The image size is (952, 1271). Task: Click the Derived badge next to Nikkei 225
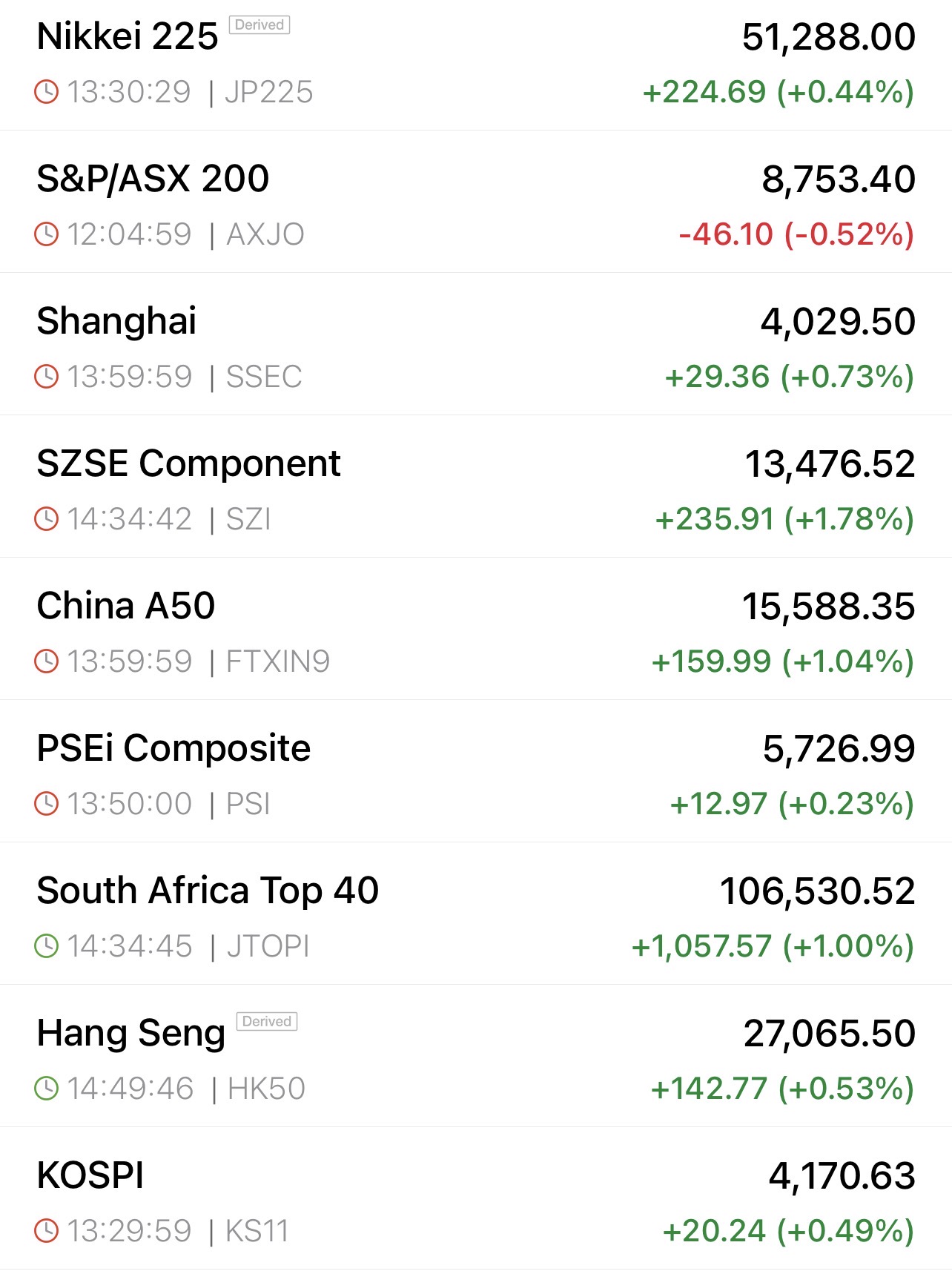click(x=259, y=25)
